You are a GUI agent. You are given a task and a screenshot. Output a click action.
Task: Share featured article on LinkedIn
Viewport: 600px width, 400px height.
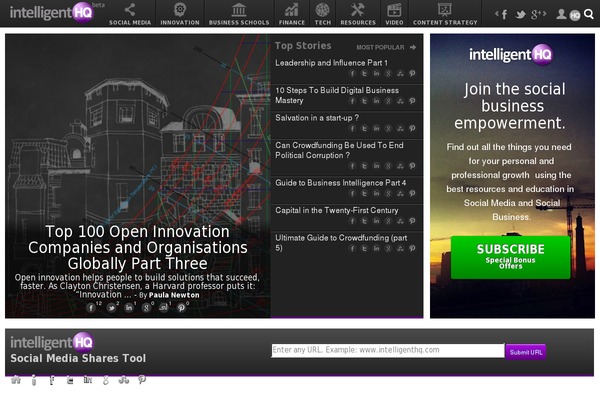129,307
